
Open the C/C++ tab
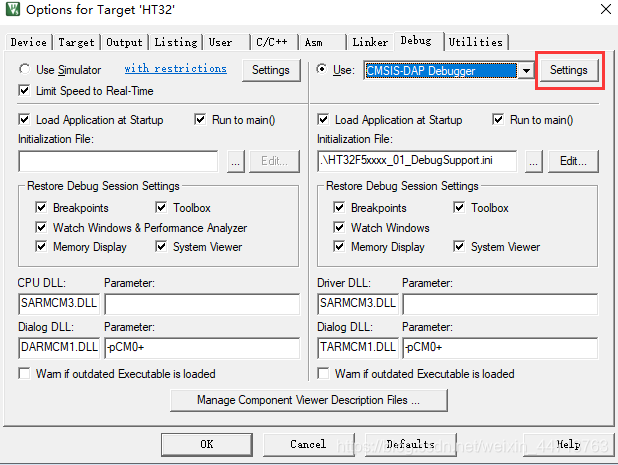coord(274,42)
